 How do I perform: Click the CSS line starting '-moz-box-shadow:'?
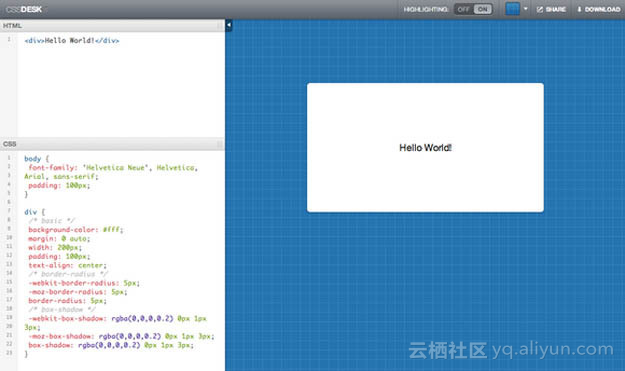tap(121, 336)
